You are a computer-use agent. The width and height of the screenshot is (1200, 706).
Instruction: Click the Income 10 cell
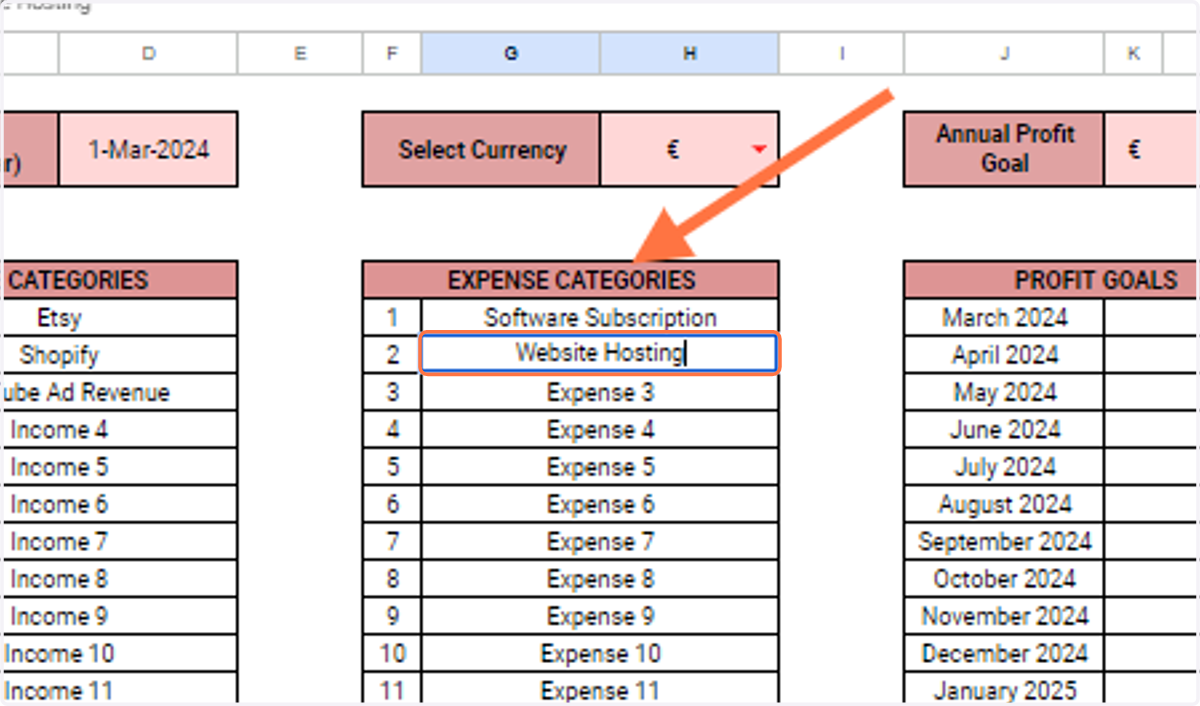(120, 653)
